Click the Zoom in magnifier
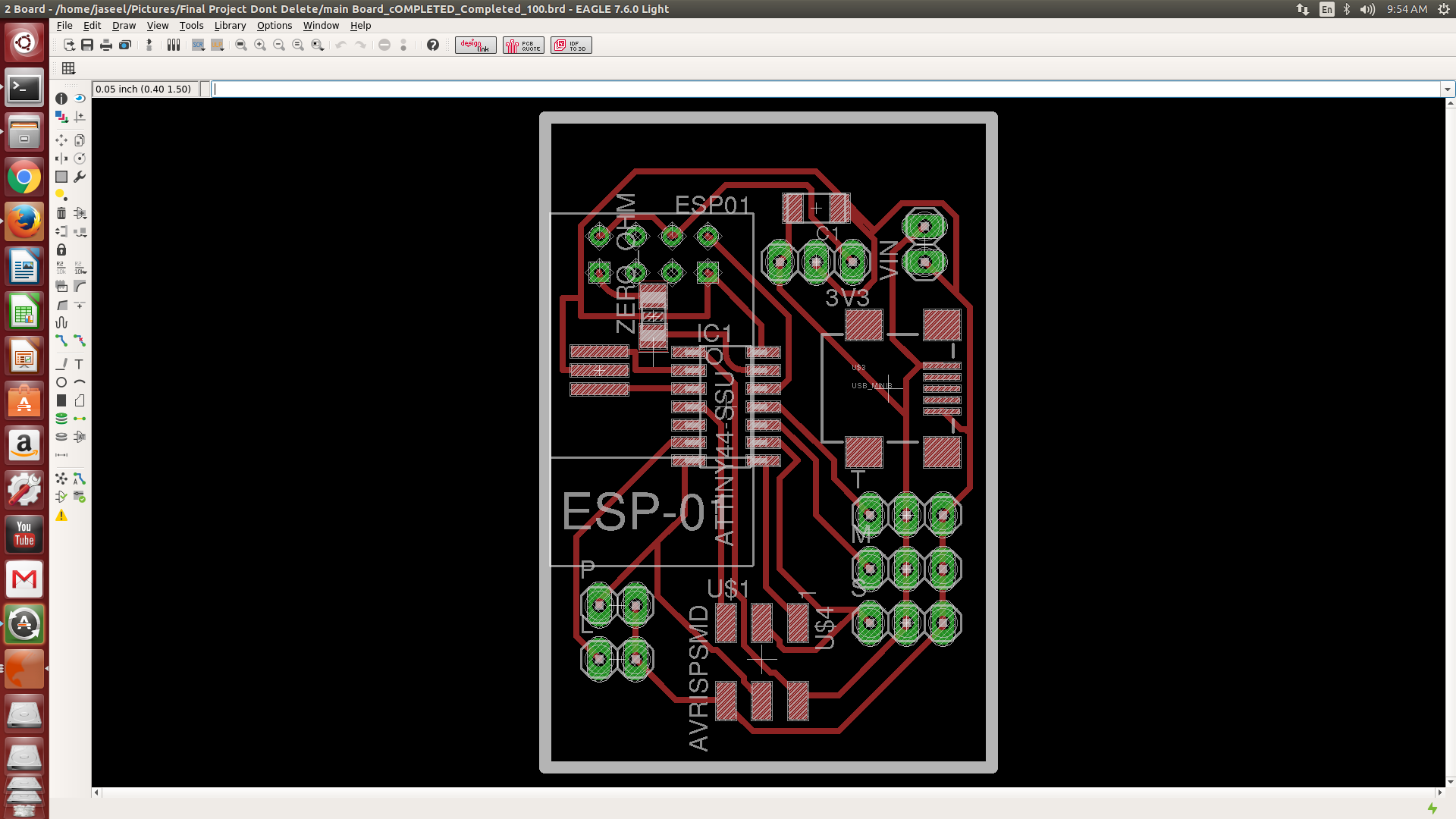Image resolution: width=1456 pixels, height=819 pixels. [x=260, y=45]
